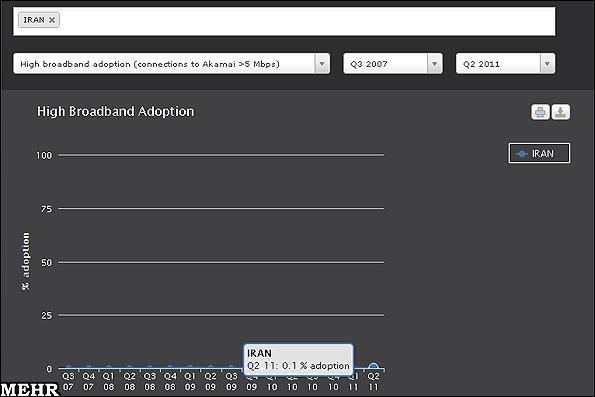
Task: Toggle the IRAN series in the legend
Action: click(539, 153)
